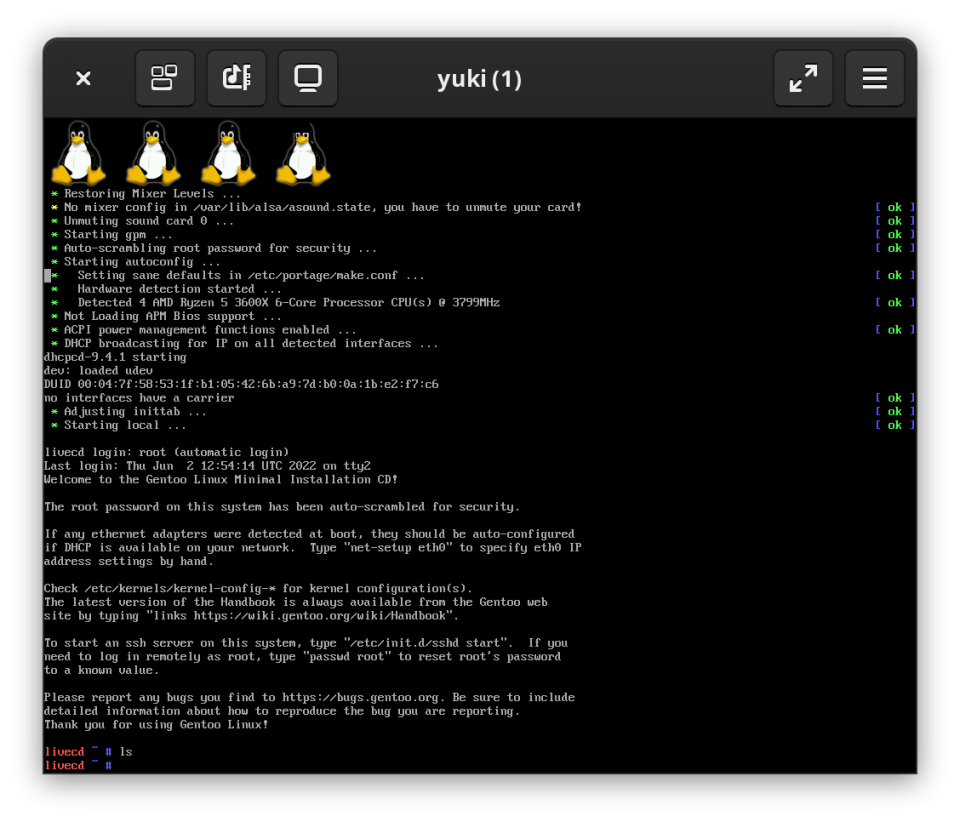Expand the keyboard shortcut options dropdown
The image size is (960, 822).
click(236, 78)
